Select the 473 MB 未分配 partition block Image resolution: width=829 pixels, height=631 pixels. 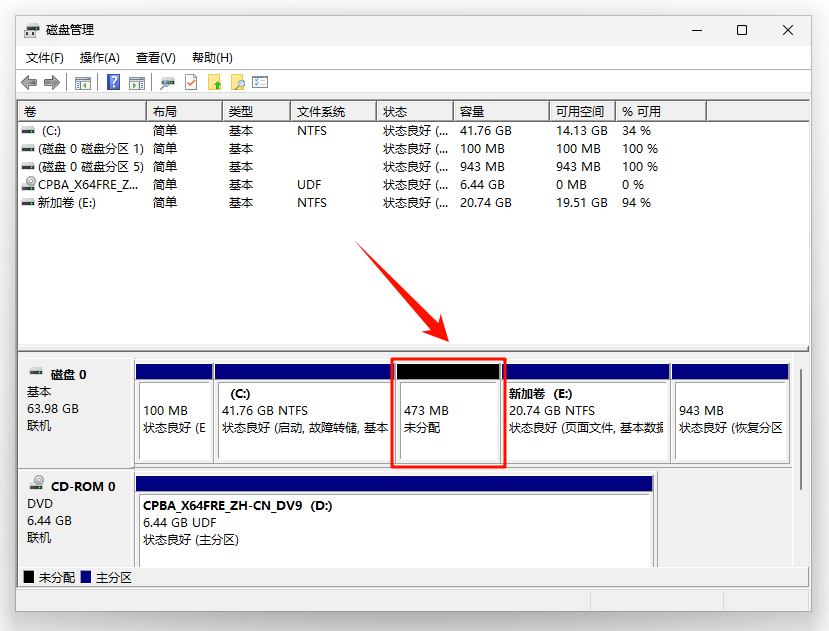448,413
